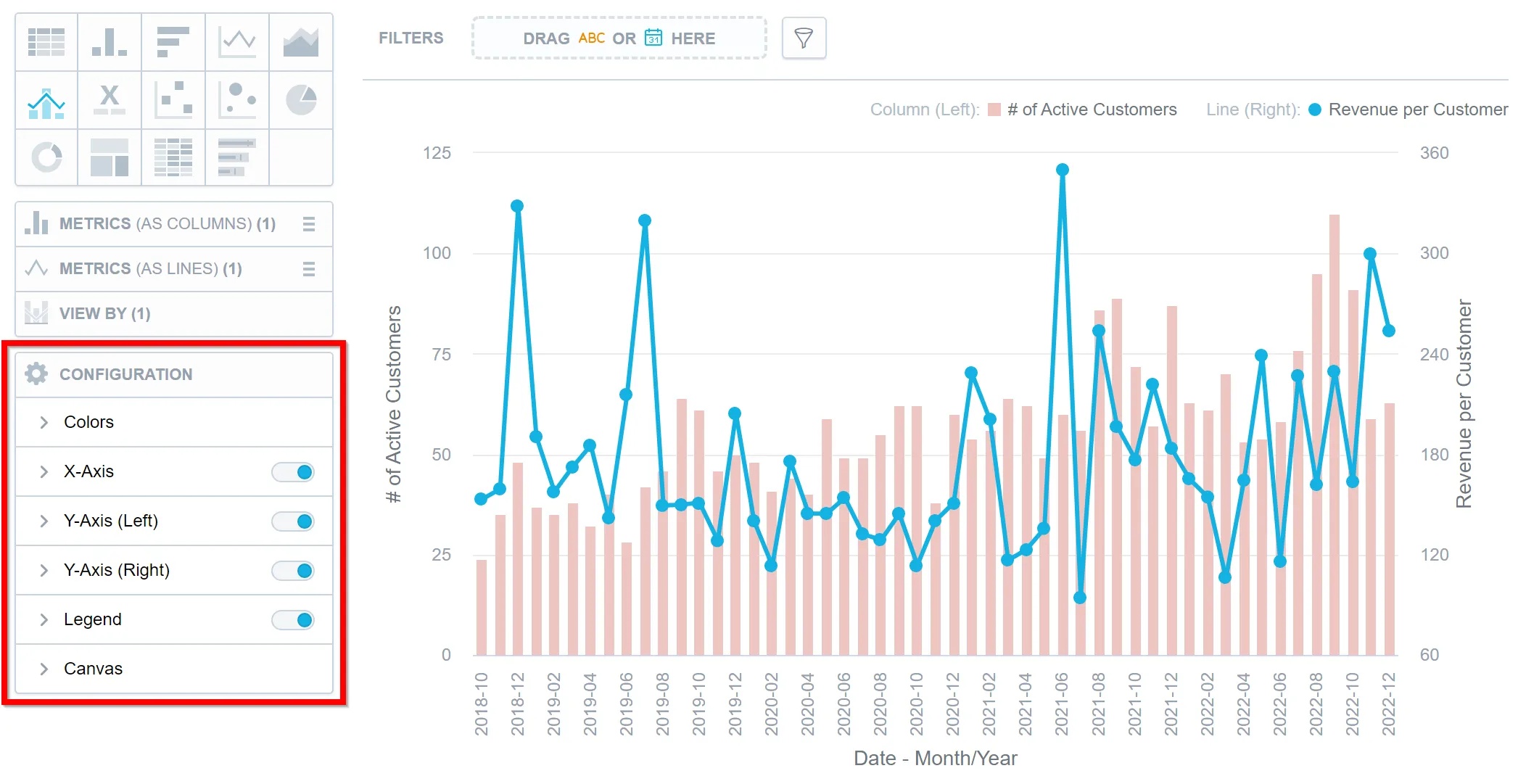The height and width of the screenshot is (784, 1518).
Task: Turn off the Legend toggle
Action: coord(294,620)
